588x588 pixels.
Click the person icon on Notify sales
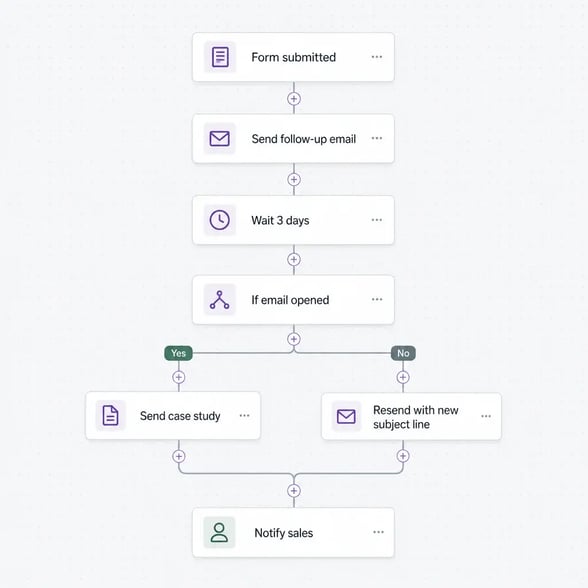pos(219,532)
